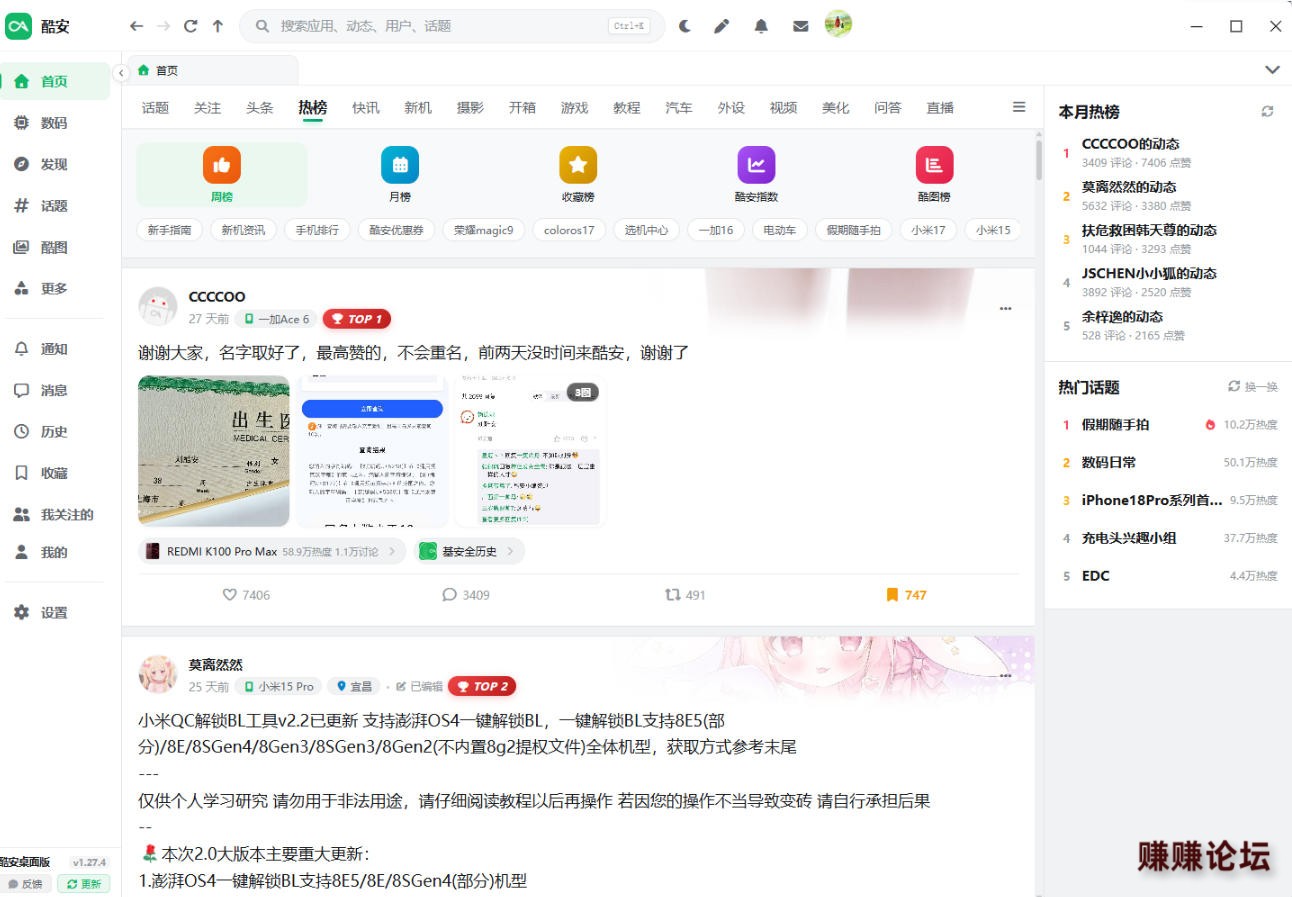The width and height of the screenshot is (1292, 897).
Task: Open the category list hamburger menu
Action: click(1019, 107)
